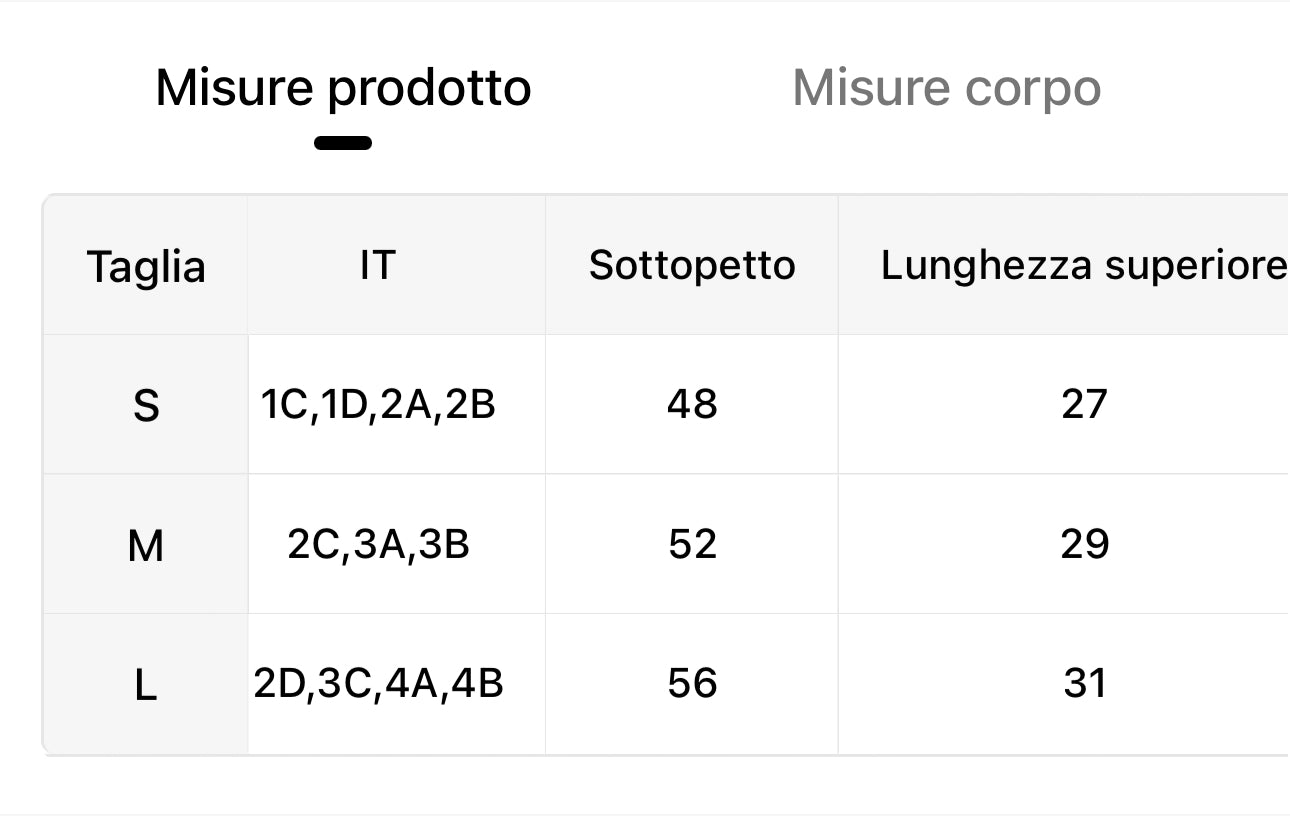Select the size L cell
The height and width of the screenshot is (816, 1290).
[x=146, y=685]
